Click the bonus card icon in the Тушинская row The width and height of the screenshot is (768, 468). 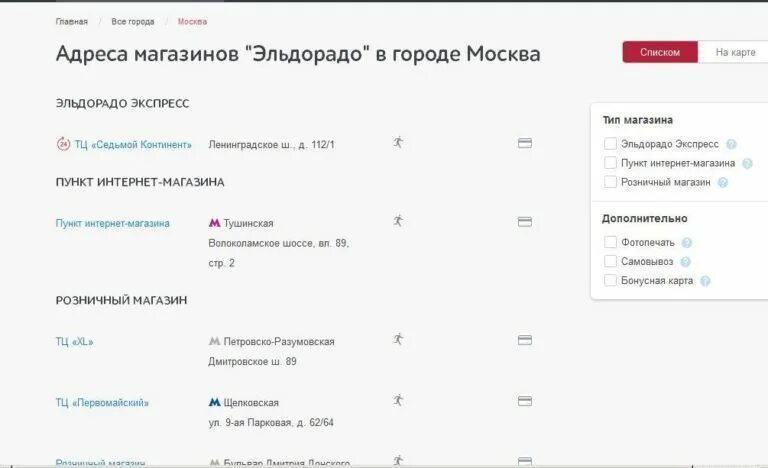coord(525,222)
